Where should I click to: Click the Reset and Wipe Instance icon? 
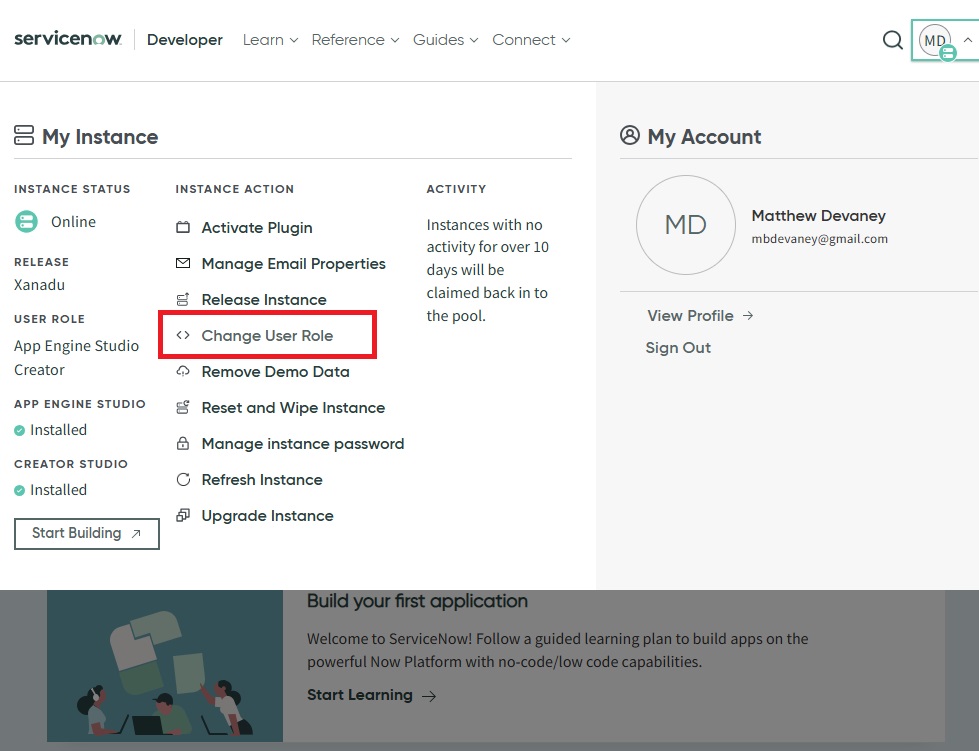click(x=183, y=408)
